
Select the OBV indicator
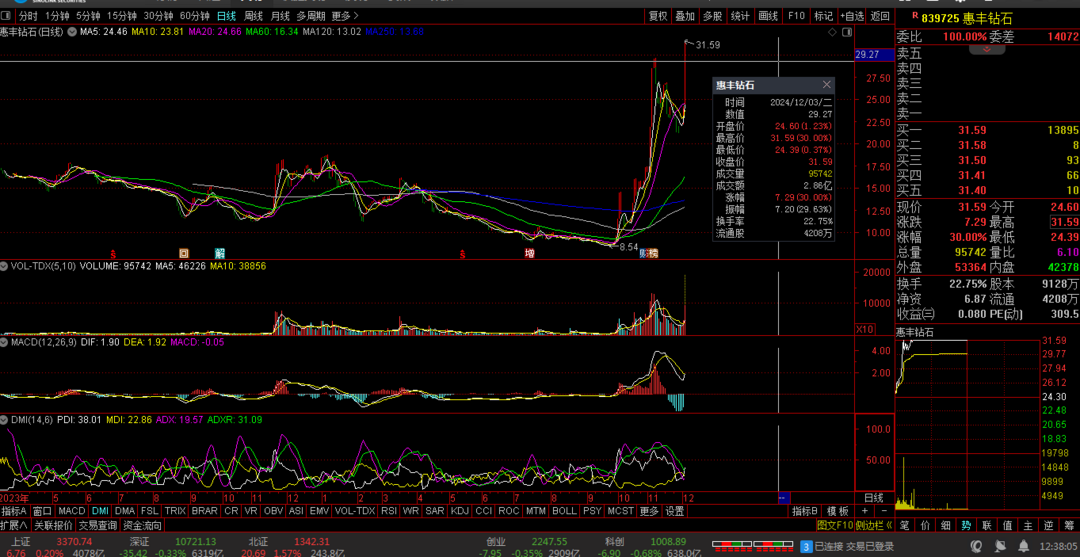(x=273, y=511)
